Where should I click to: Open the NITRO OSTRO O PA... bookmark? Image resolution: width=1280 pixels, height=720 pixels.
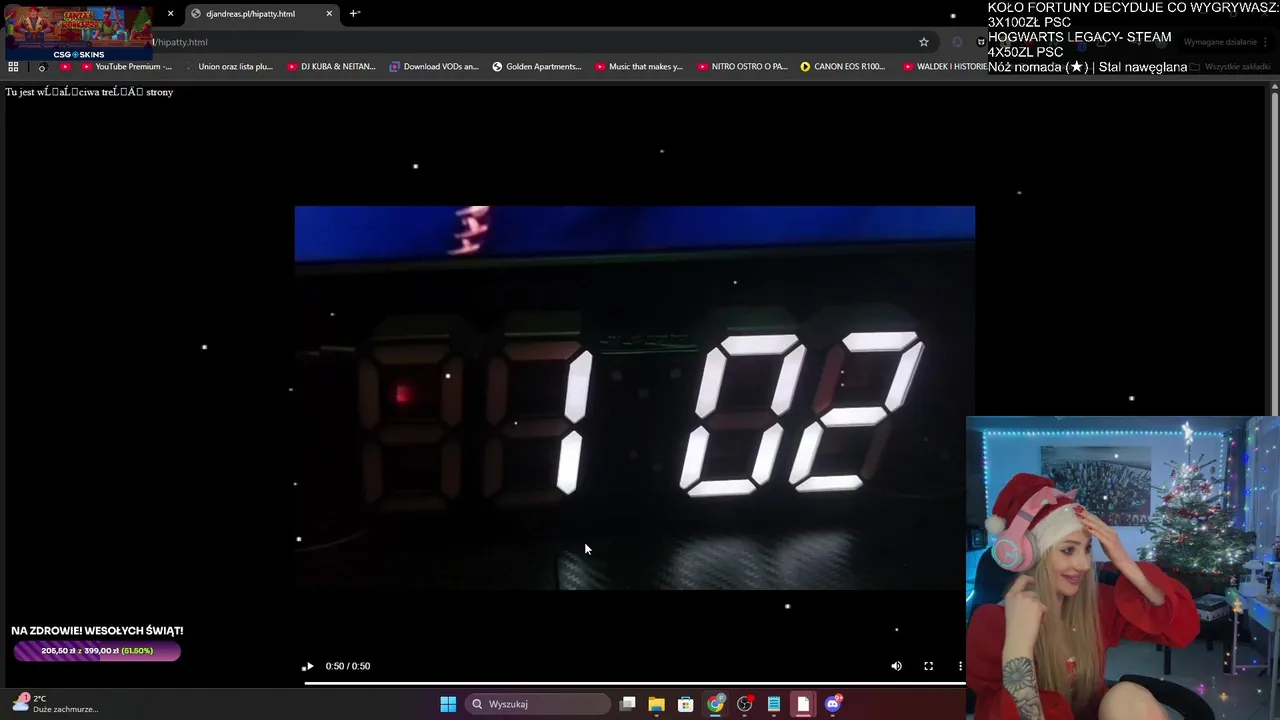click(742, 67)
